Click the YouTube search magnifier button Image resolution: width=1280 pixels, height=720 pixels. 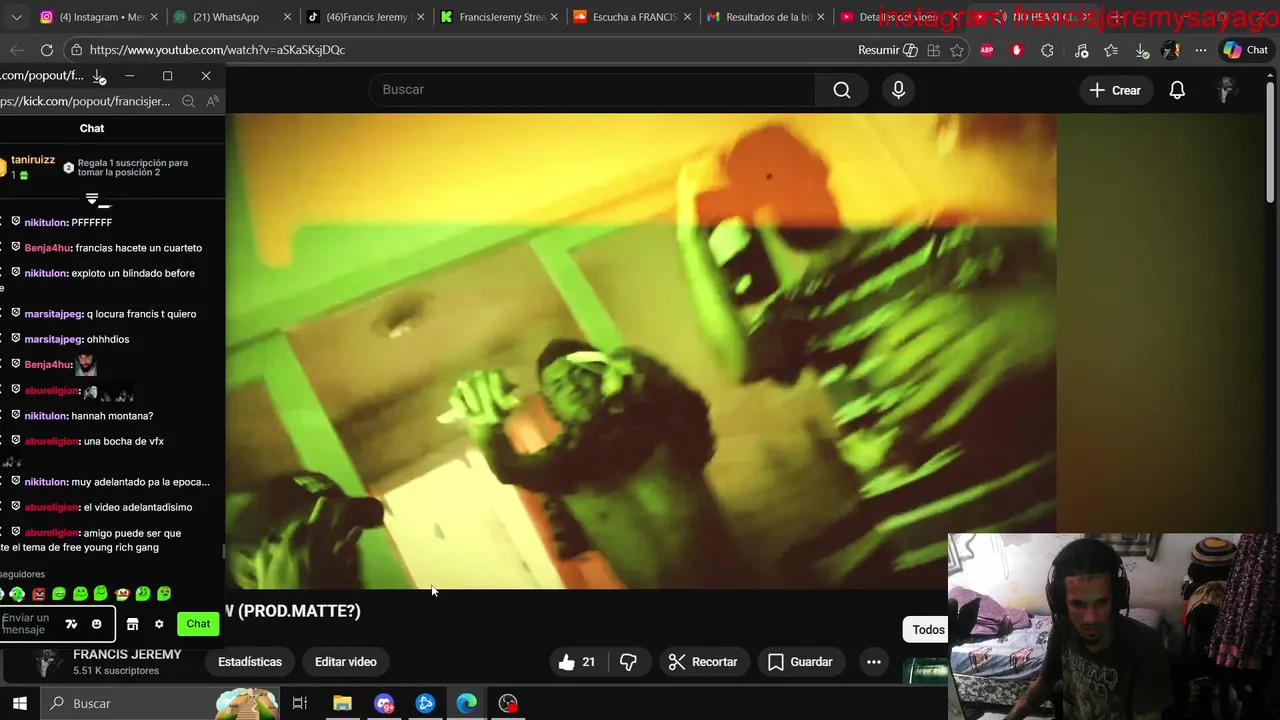coord(842,90)
